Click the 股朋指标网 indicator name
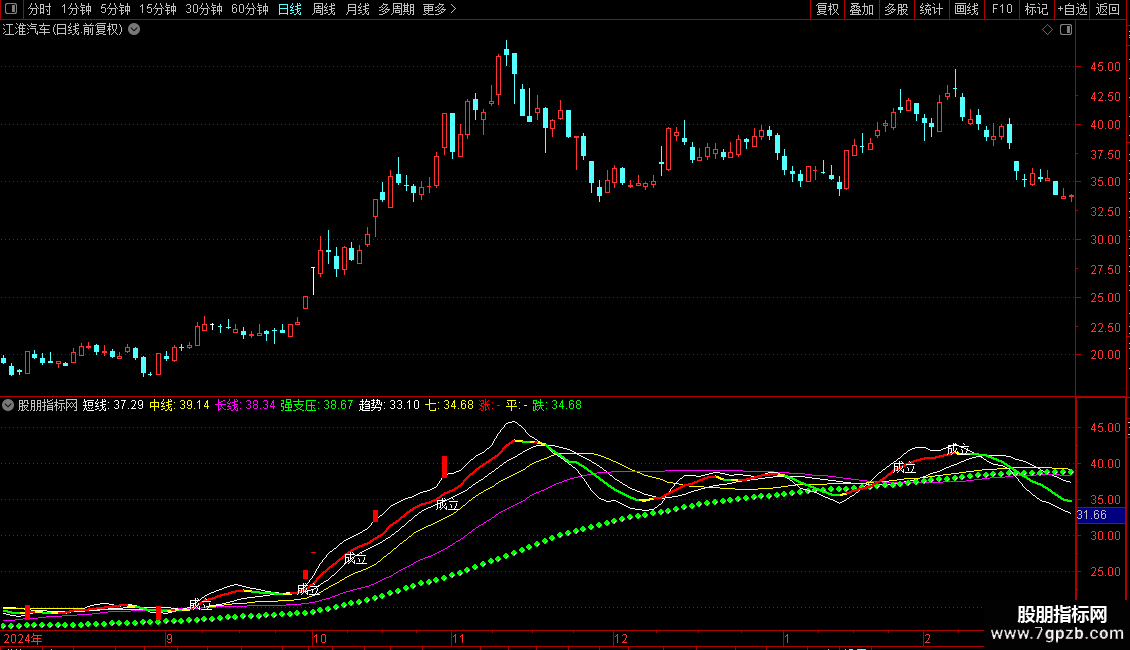 point(48,405)
